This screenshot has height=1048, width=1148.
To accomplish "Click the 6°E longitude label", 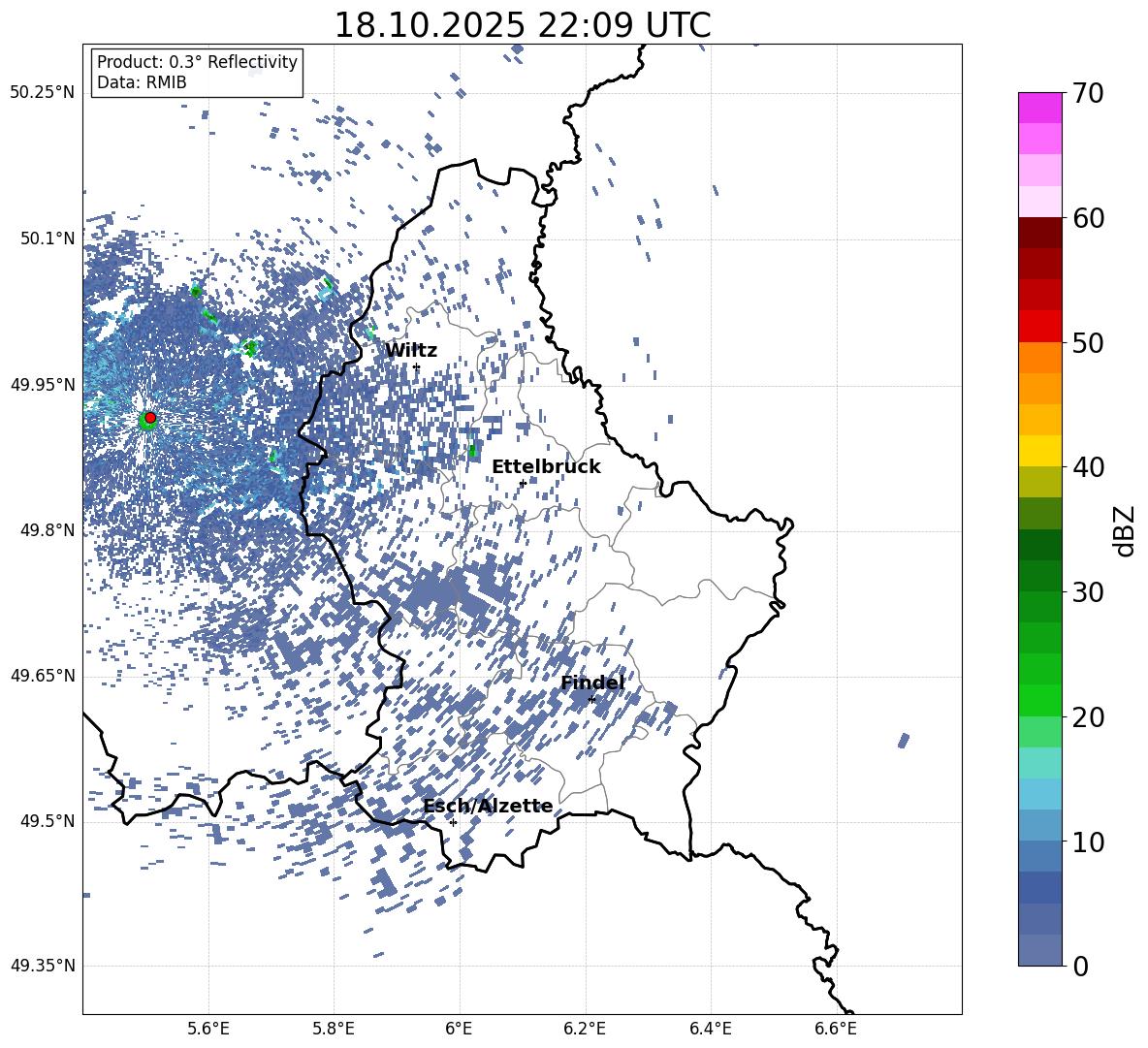I will click(x=459, y=1029).
